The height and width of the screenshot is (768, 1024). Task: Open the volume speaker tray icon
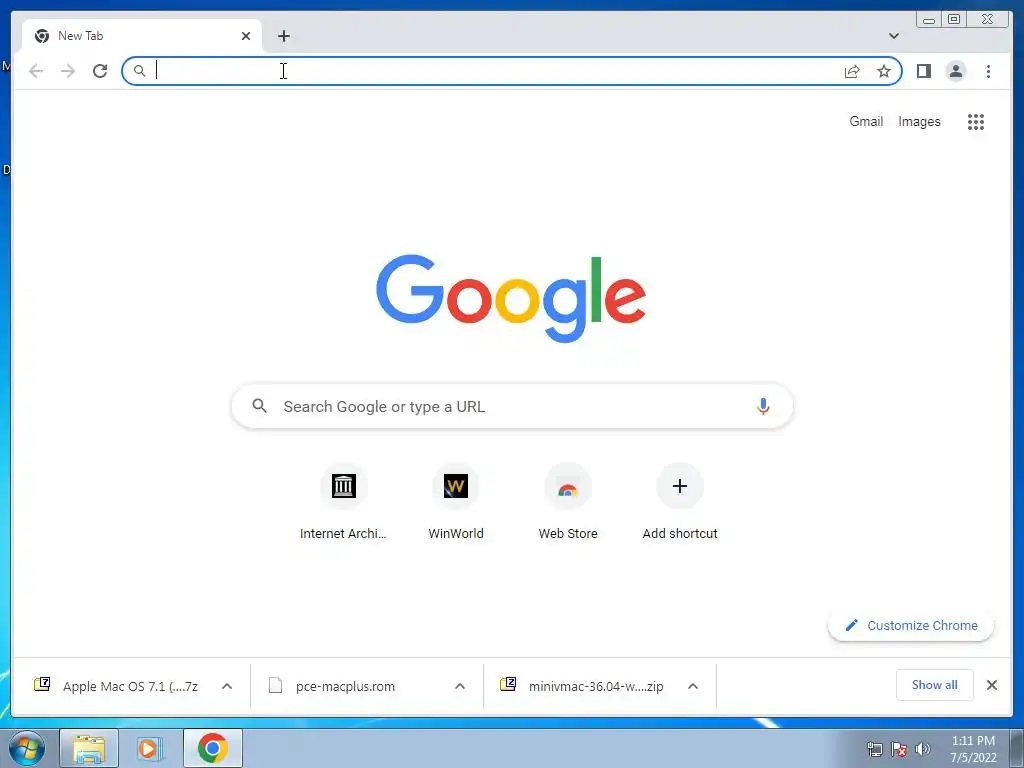[x=923, y=748]
